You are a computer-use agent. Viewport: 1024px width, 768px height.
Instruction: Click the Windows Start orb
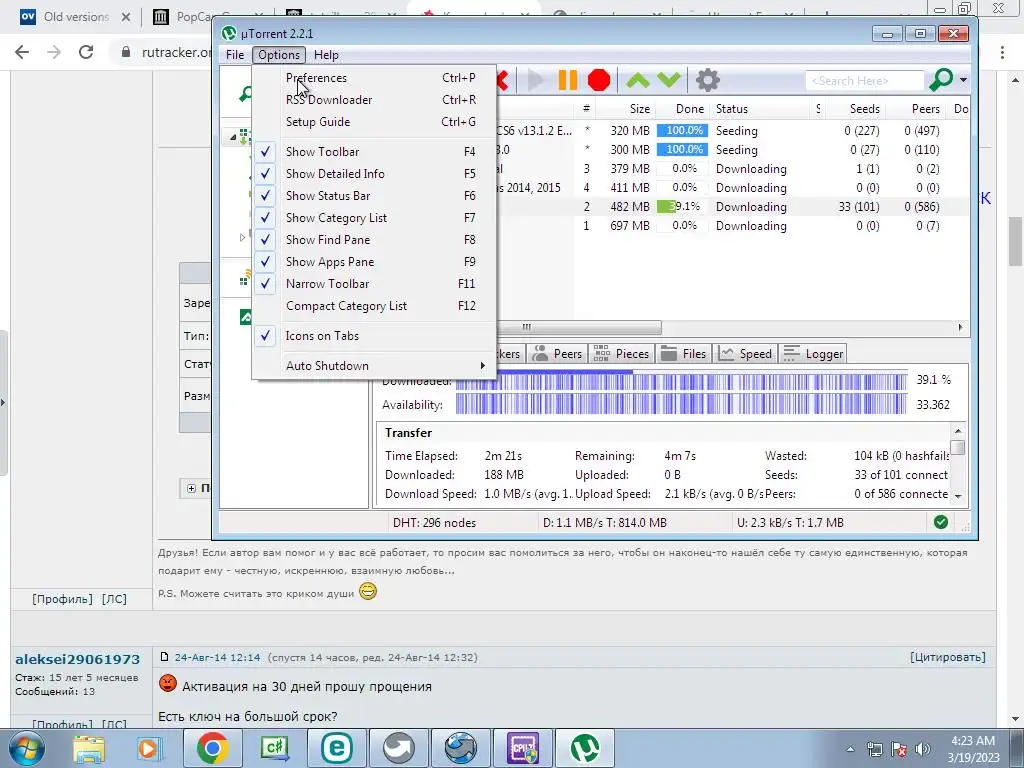tap(27, 749)
